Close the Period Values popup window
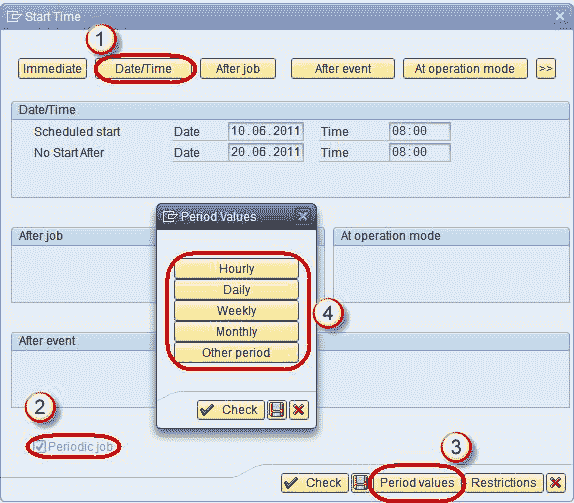The image size is (574, 503). click(x=303, y=216)
